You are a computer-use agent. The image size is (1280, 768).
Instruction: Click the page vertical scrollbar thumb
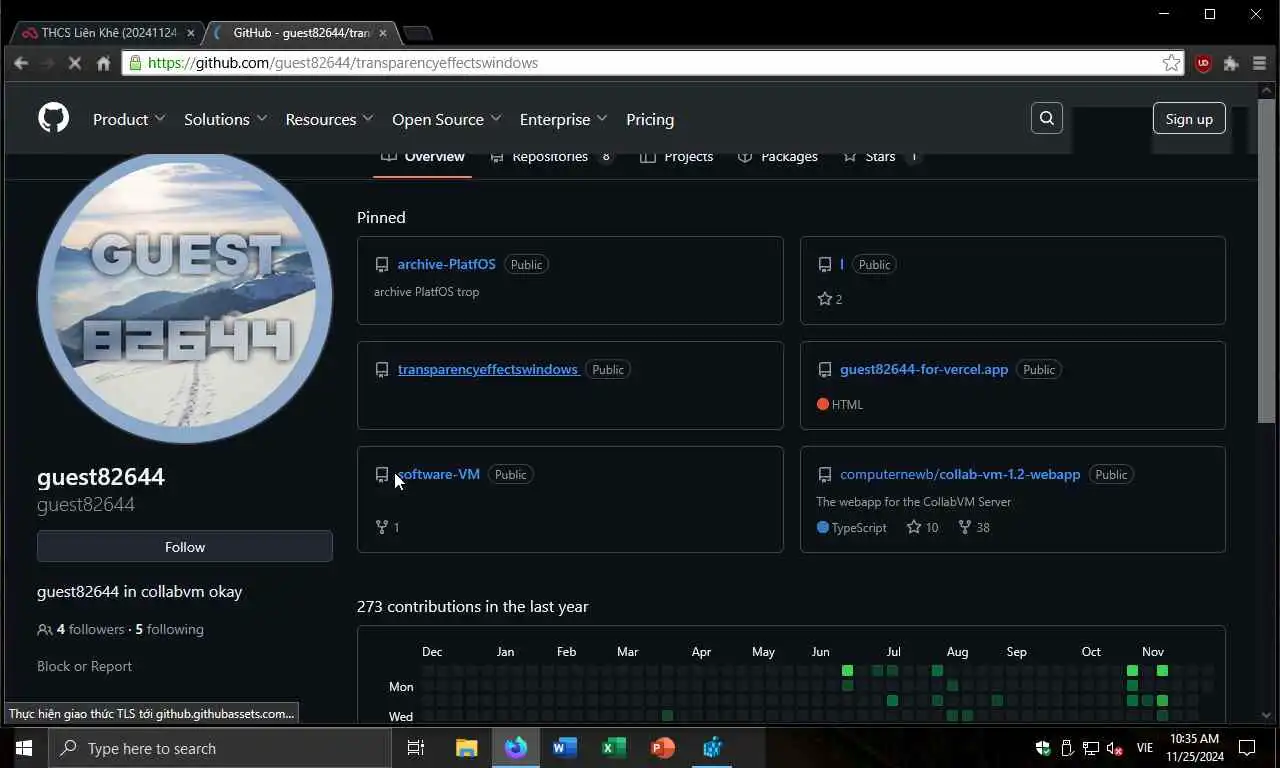pyautogui.click(x=1266, y=260)
